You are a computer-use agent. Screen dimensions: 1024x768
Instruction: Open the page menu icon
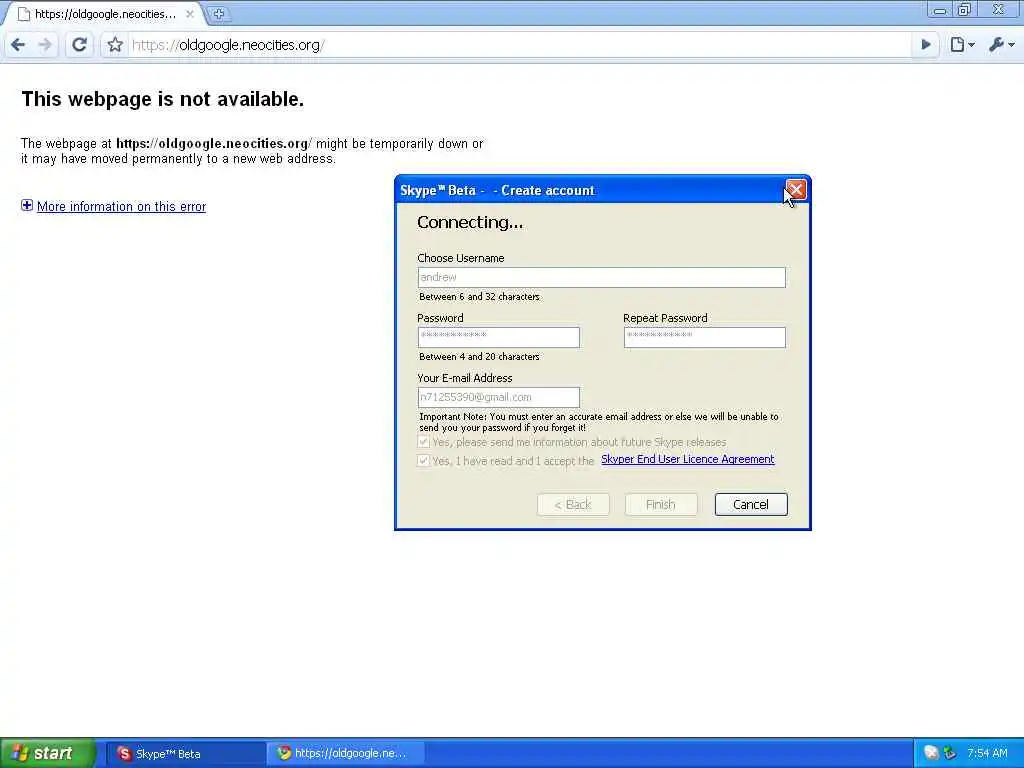tap(962, 44)
